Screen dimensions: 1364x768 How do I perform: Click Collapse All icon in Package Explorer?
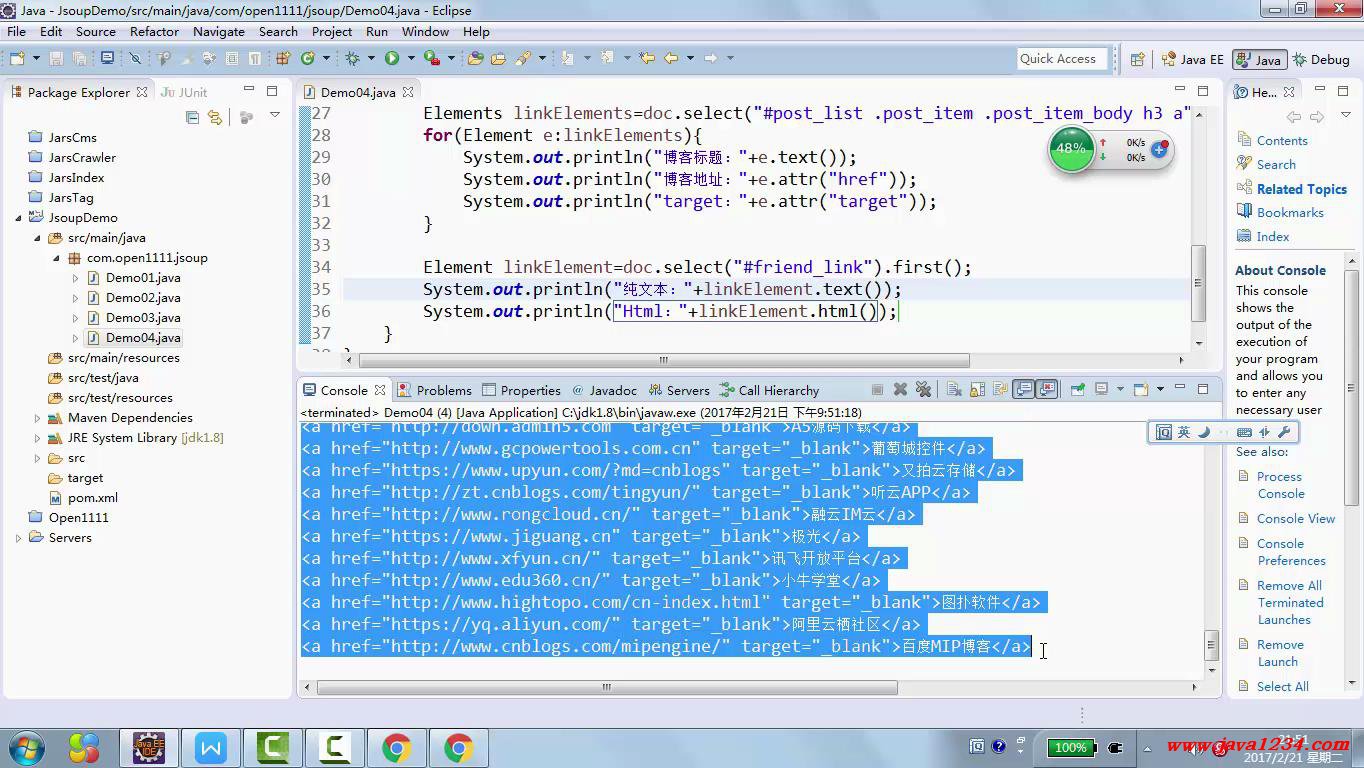click(x=192, y=117)
